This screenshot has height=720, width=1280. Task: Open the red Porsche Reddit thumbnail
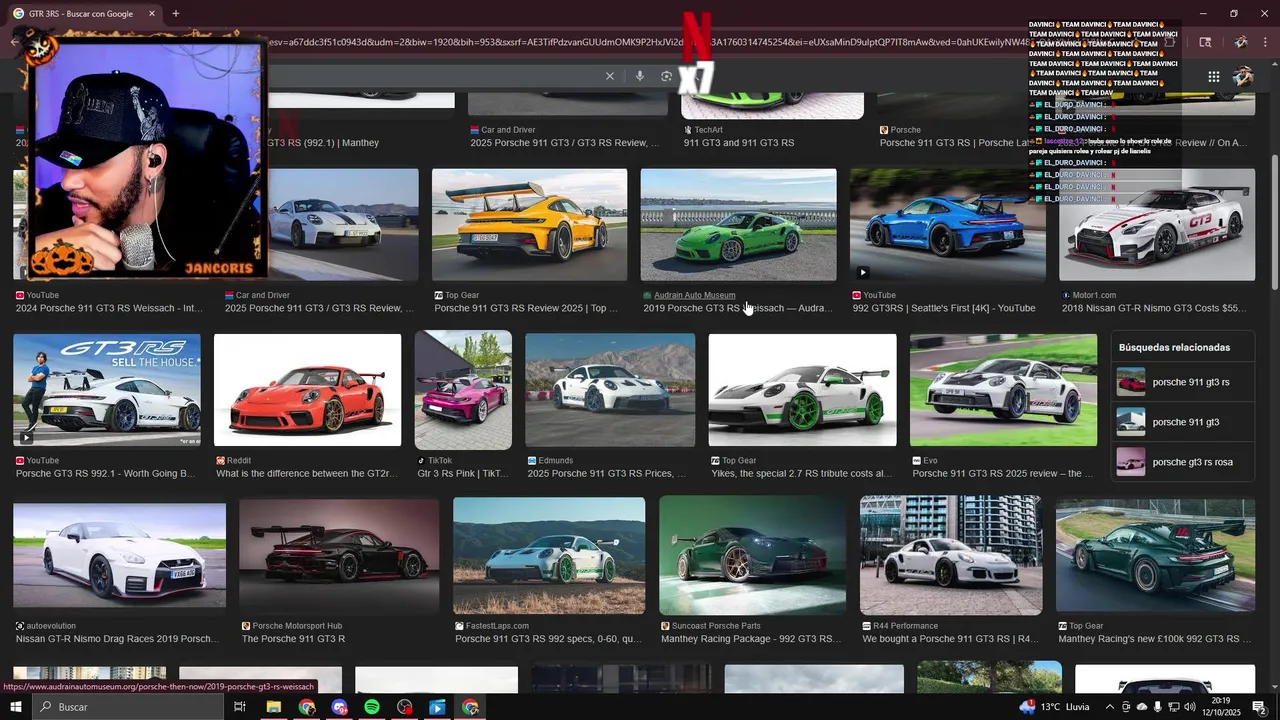click(307, 390)
